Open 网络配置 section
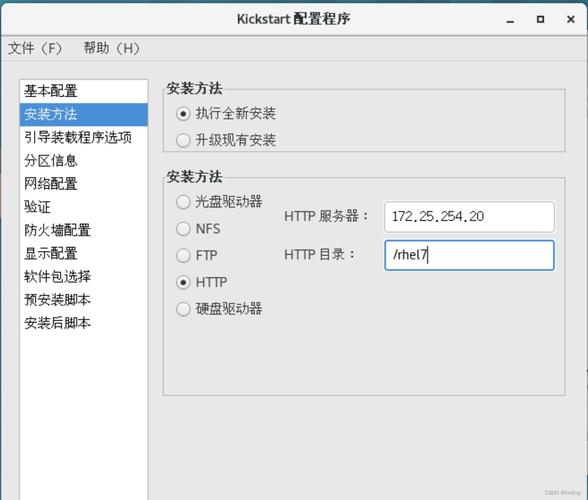The width and height of the screenshot is (588, 500). (x=84, y=184)
